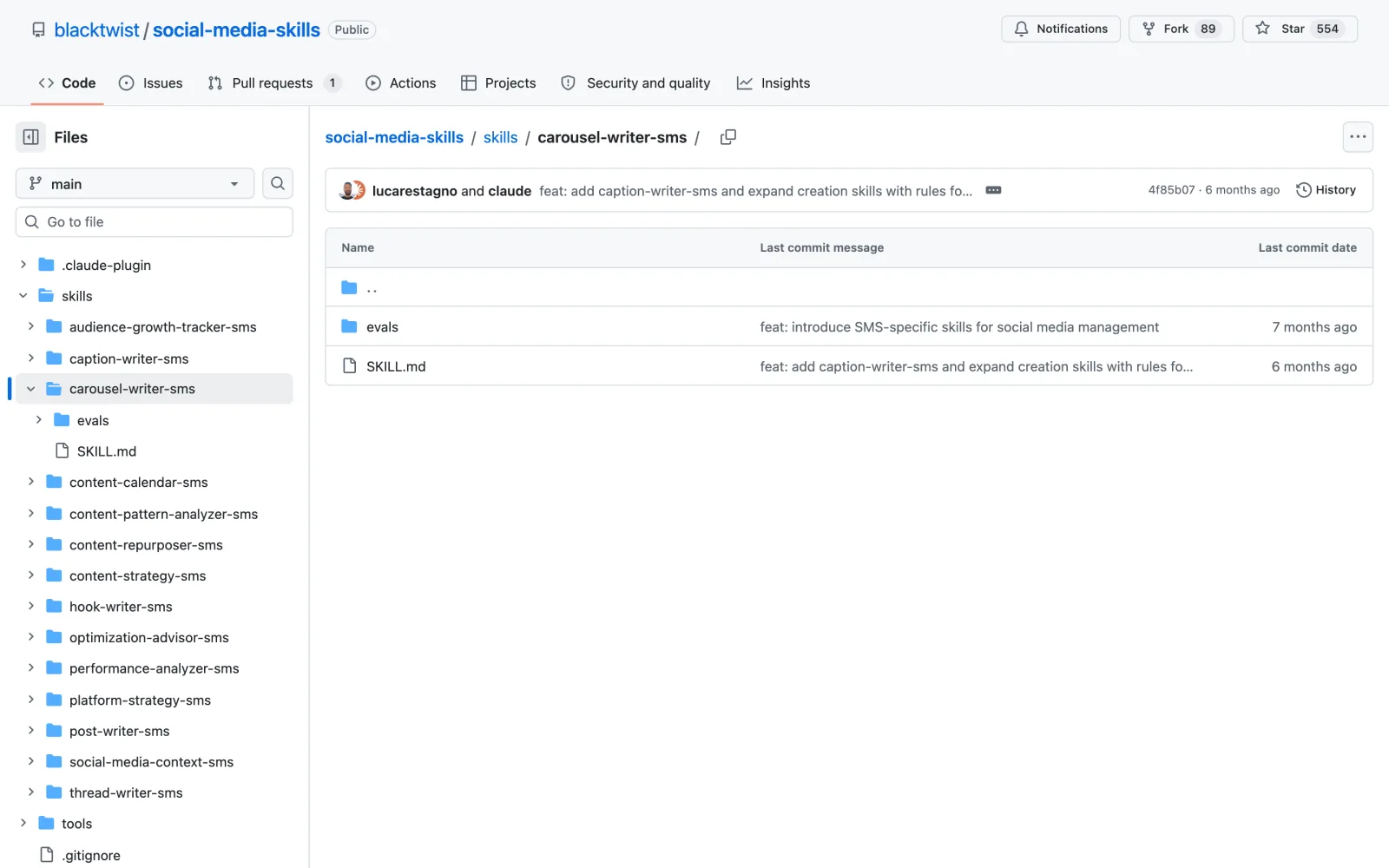Click .gitignore file icon in tree
Screen dimensions: 1389x868
click(48, 855)
